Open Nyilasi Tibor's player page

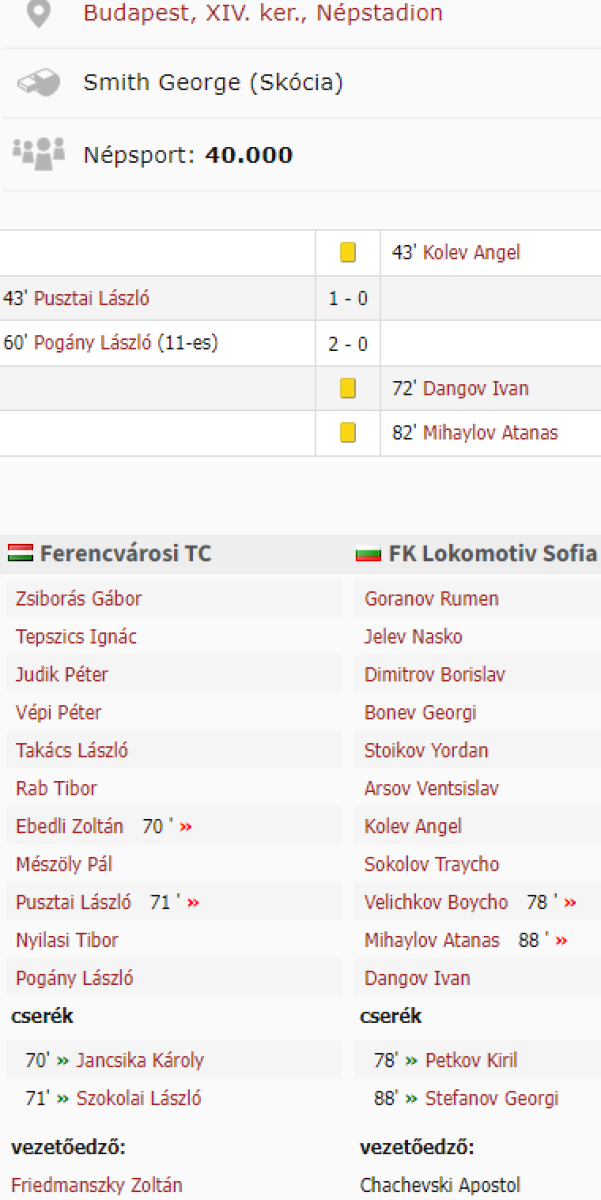[x=67, y=940]
